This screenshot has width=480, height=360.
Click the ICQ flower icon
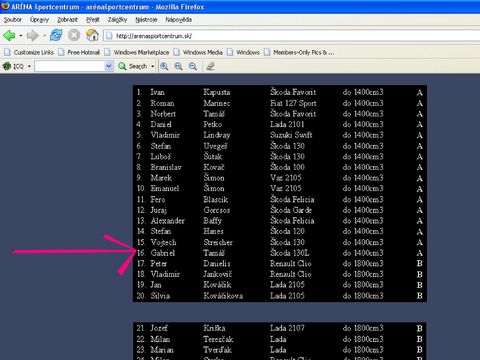tap(7, 66)
